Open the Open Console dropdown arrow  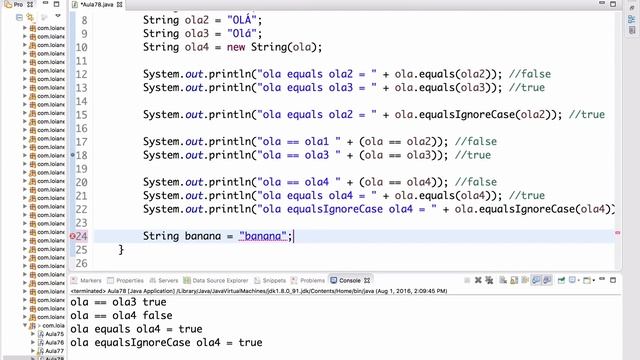[x=594, y=280]
